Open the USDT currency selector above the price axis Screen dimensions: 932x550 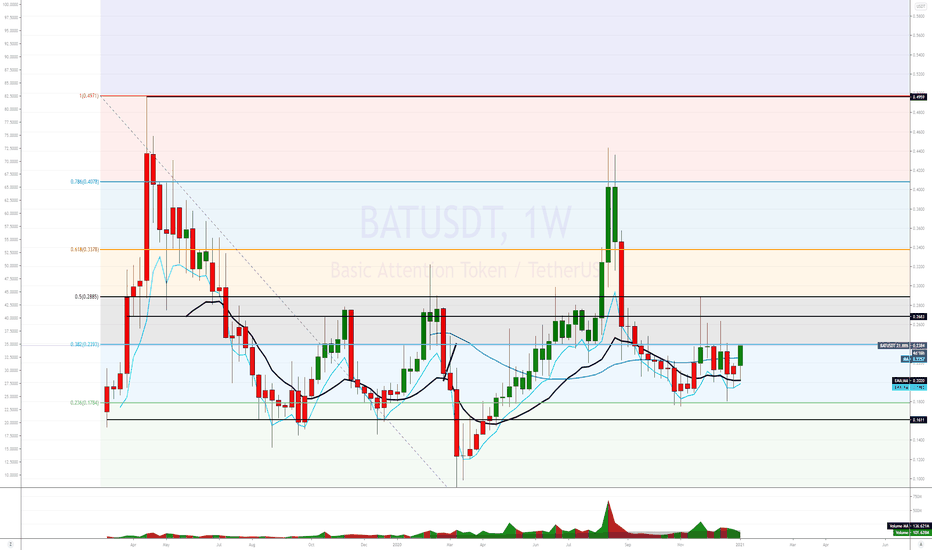point(921,6)
